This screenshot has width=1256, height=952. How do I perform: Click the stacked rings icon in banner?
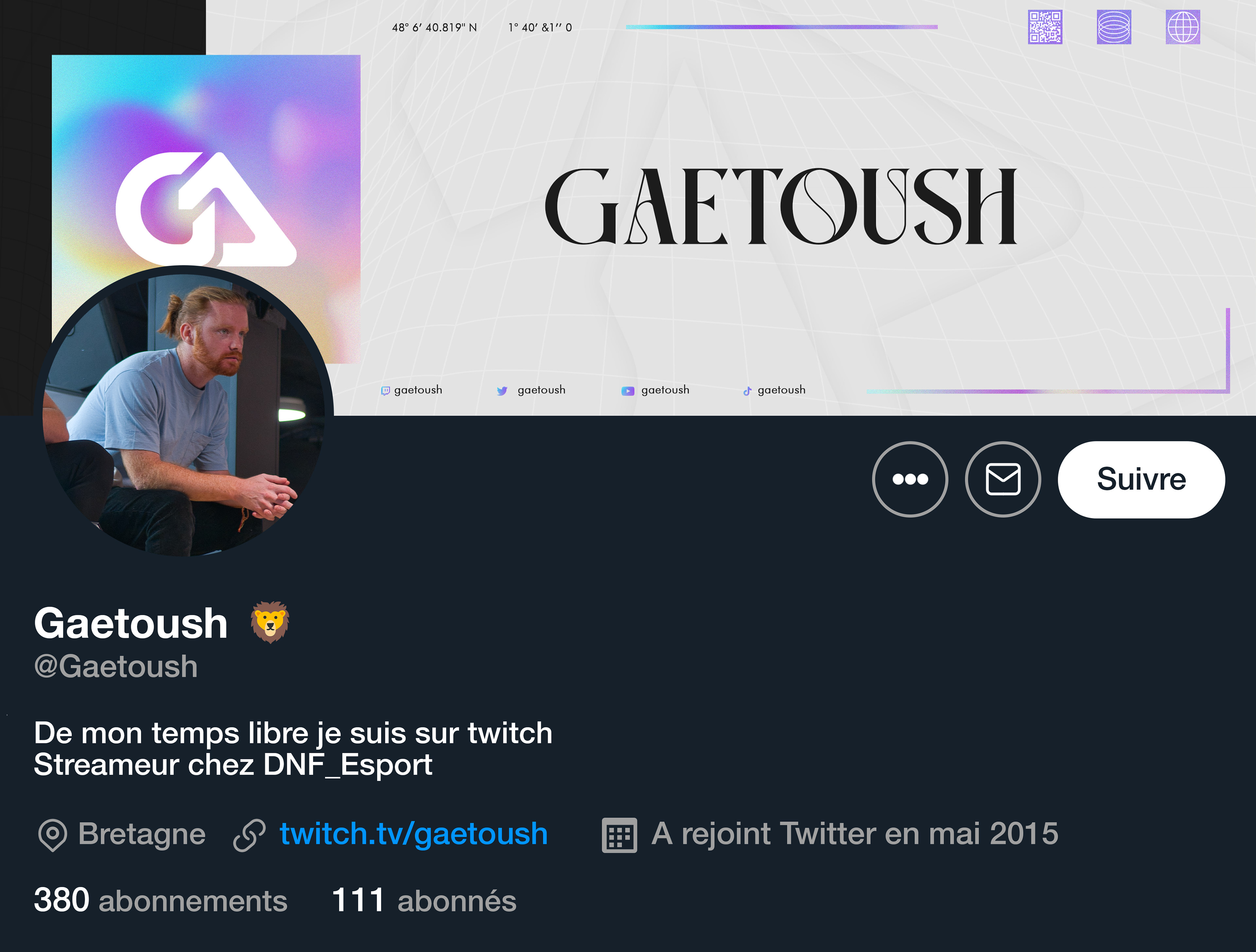[x=1114, y=27]
